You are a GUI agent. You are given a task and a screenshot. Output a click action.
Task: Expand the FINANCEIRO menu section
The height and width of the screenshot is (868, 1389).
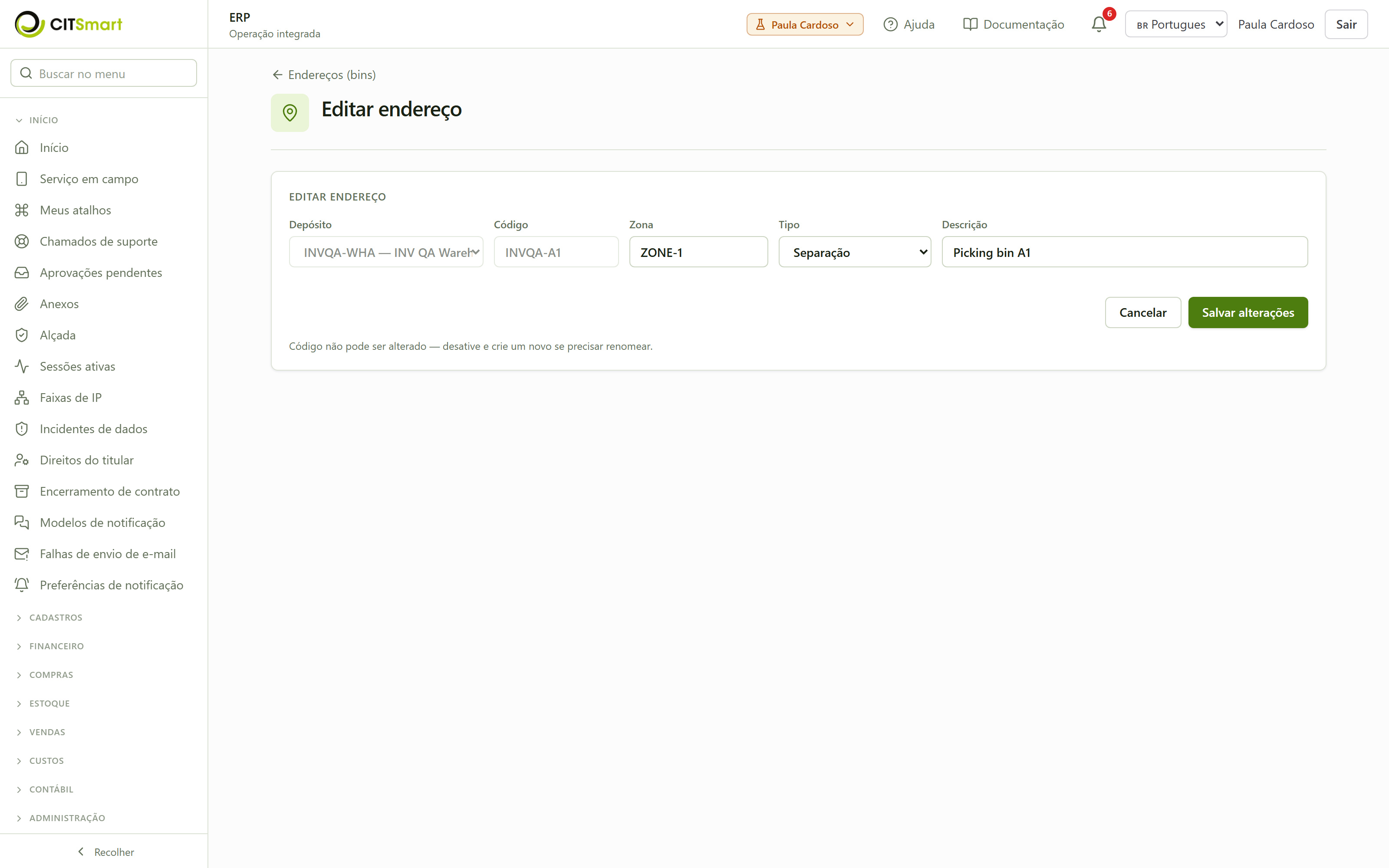[x=50, y=646]
